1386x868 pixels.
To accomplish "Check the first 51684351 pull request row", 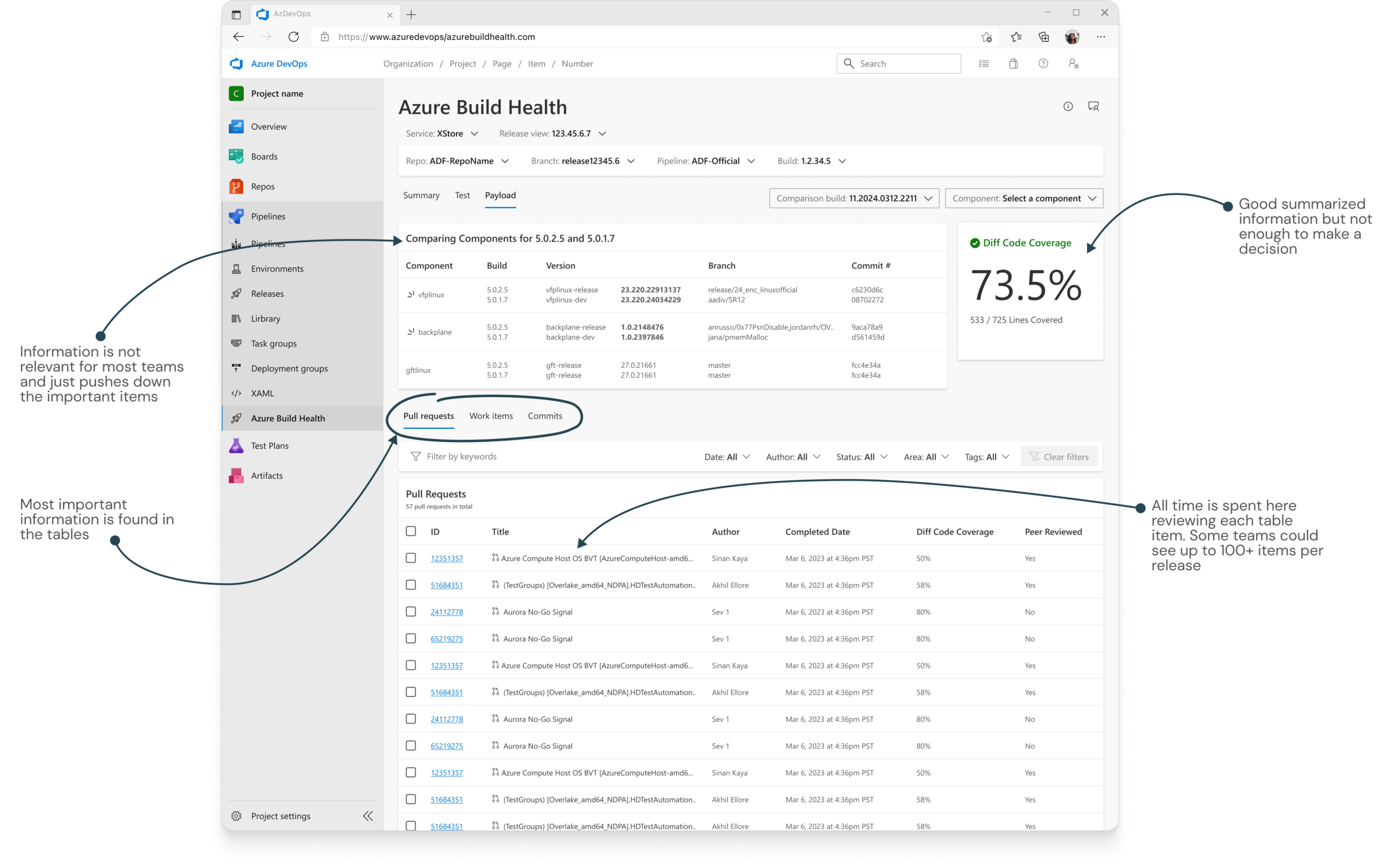I will click(x=411, y=584).
